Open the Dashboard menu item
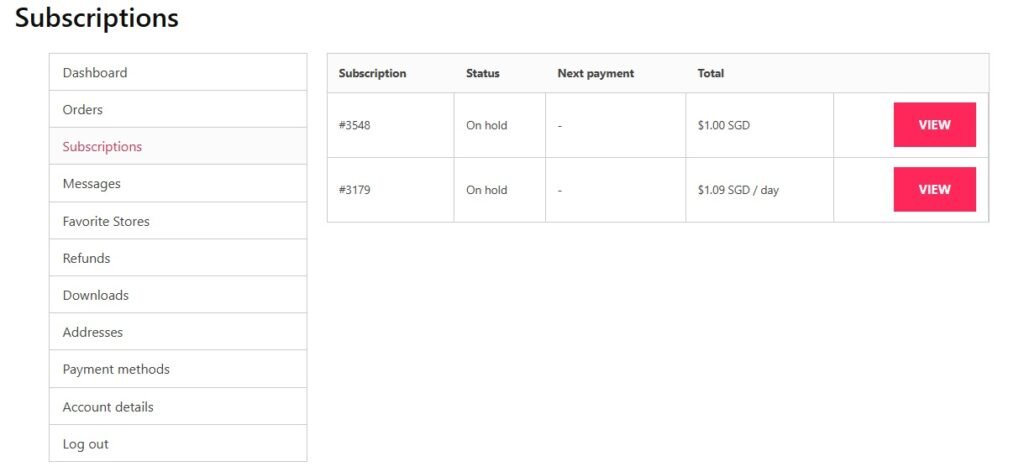Image resolution: width=1024 pixels, height=472 pixels. pyautogui.click(x=178, y=72)
